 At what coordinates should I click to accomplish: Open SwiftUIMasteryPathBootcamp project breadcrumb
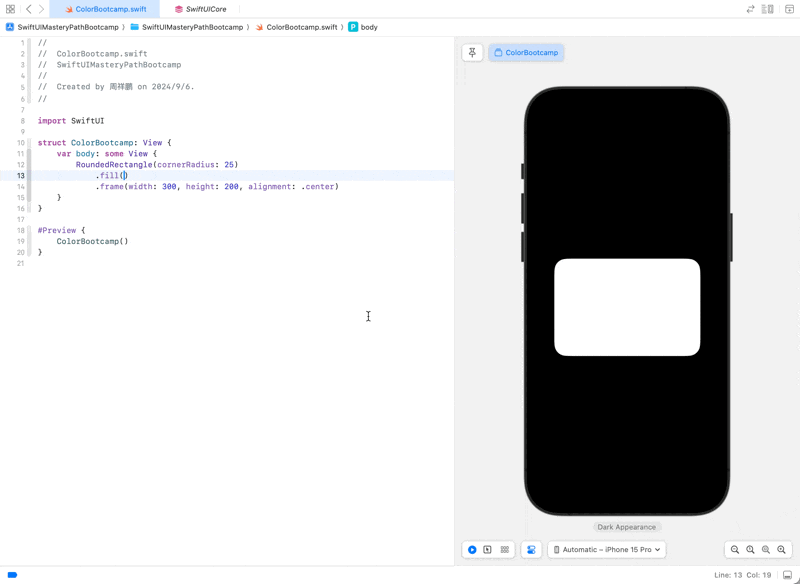tap(62, 27)
